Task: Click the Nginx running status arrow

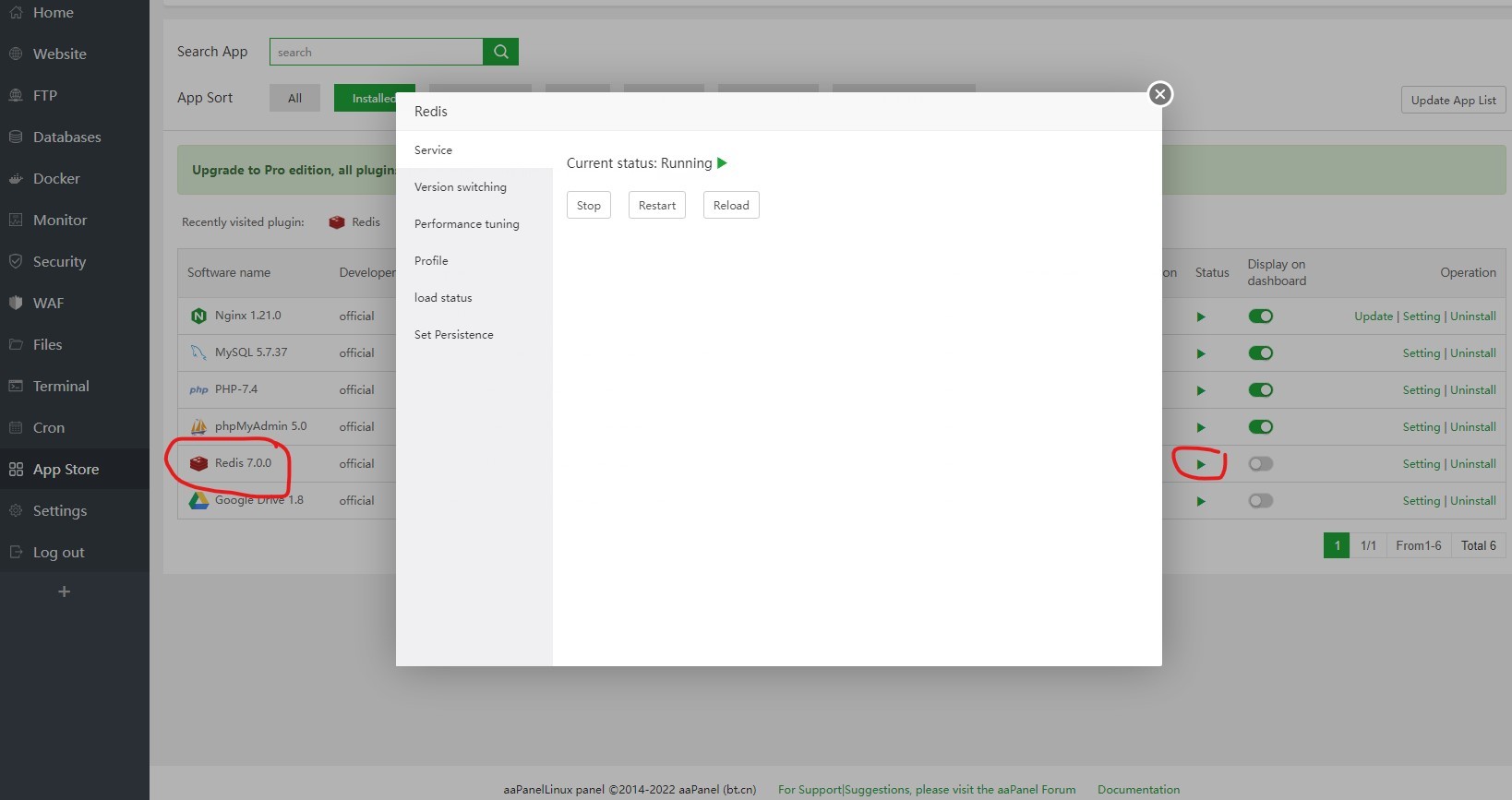Action: click(1201, 316)
